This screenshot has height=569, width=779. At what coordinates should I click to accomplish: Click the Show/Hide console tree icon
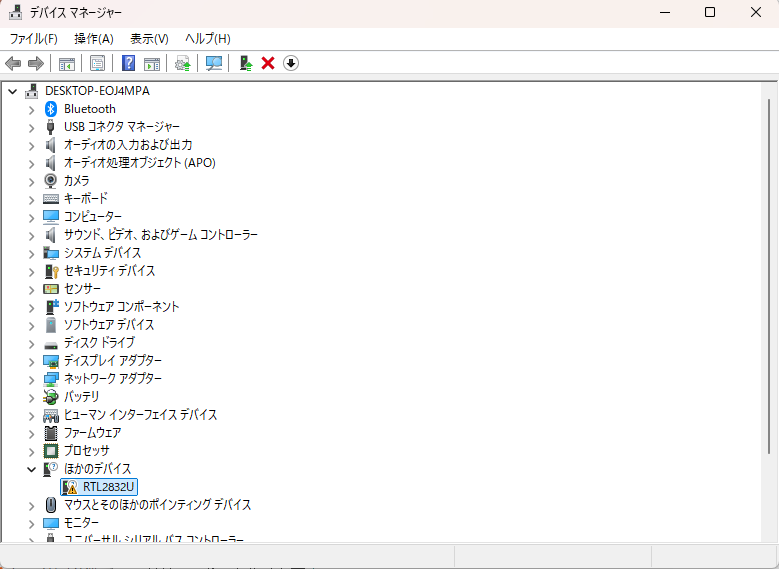pos(67,63)
